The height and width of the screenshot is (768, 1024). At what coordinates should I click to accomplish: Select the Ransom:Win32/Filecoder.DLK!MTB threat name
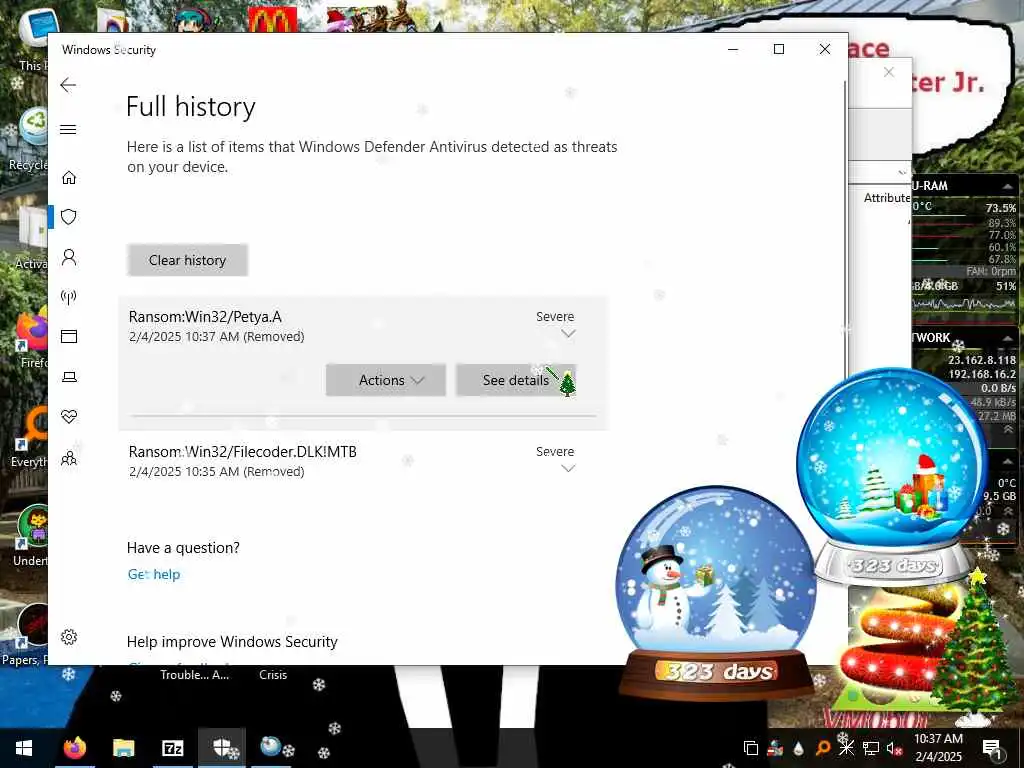(242, 452)
